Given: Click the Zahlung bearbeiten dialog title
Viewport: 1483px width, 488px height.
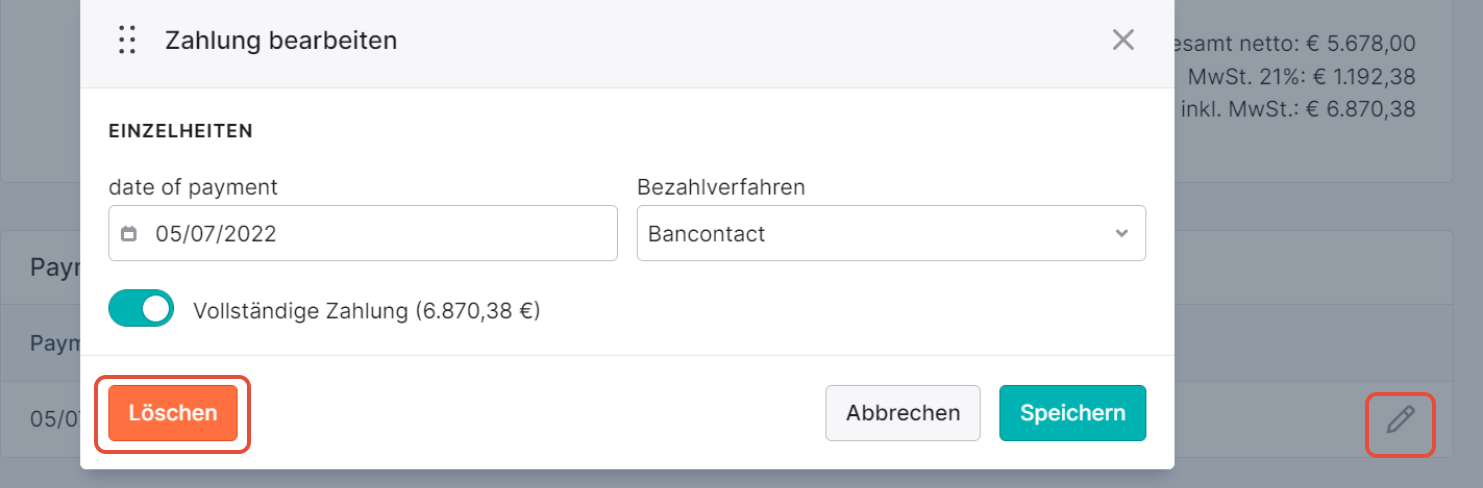Looking at the screenshot, I should (x=281, y=40).
